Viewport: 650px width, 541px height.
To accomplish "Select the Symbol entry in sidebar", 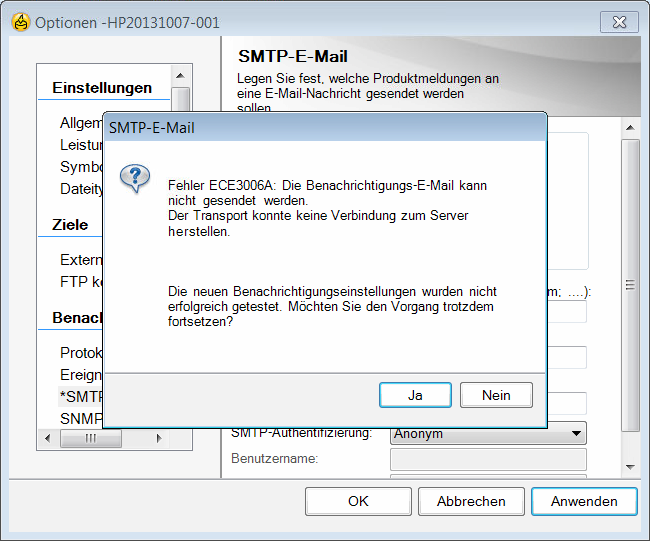I will tap(81, 167).
